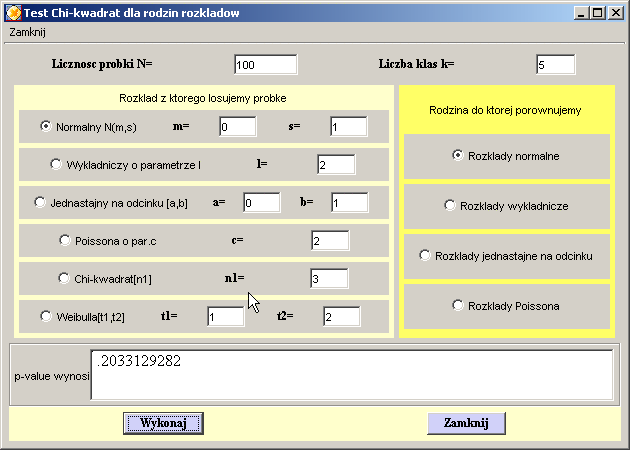Select Rozklady wykladnicze comparison family
This screenshot has width=630, height=450.
point(449,205)
